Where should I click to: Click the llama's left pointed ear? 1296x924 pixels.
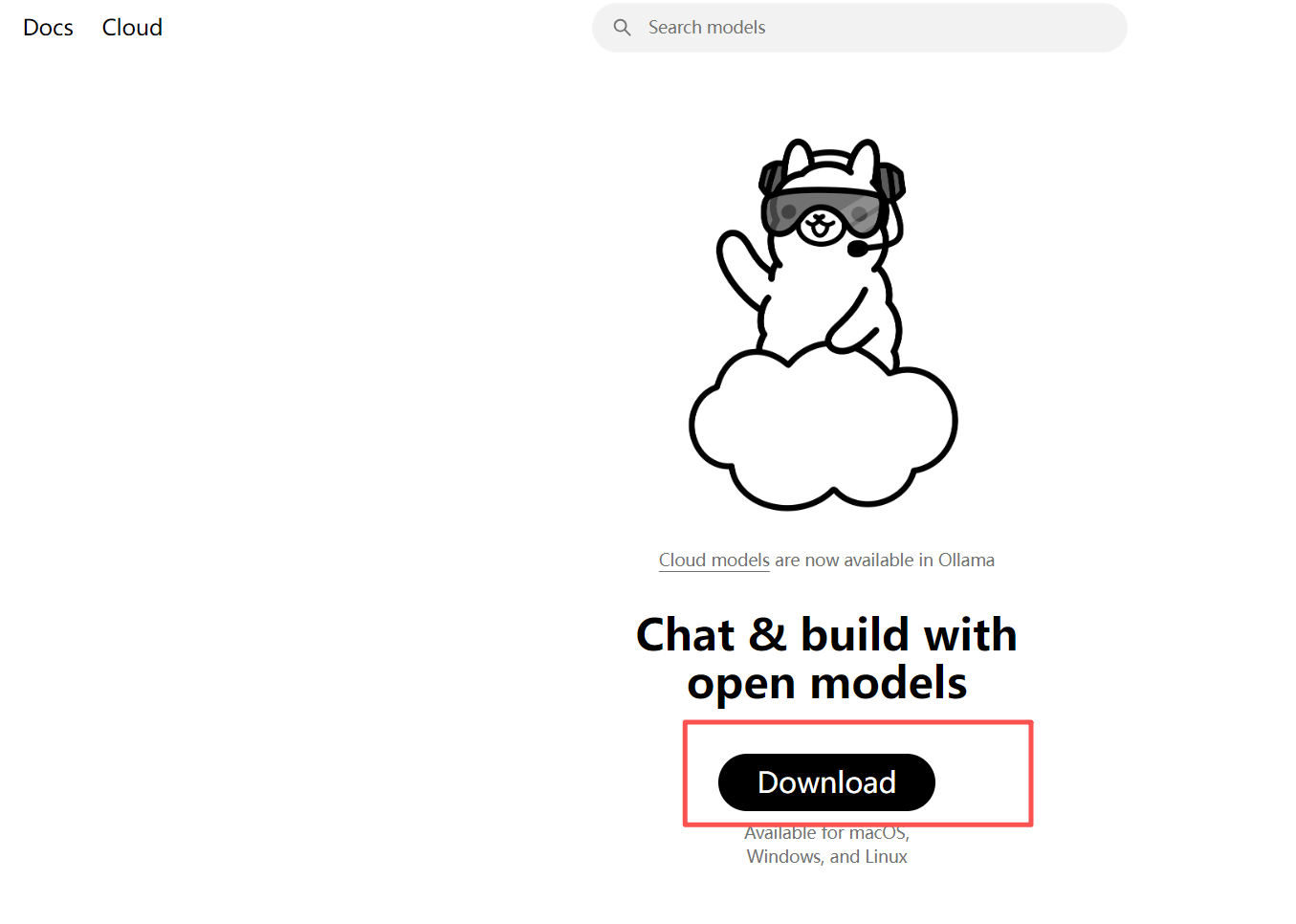pyautogui.click(x=797, y=160)
